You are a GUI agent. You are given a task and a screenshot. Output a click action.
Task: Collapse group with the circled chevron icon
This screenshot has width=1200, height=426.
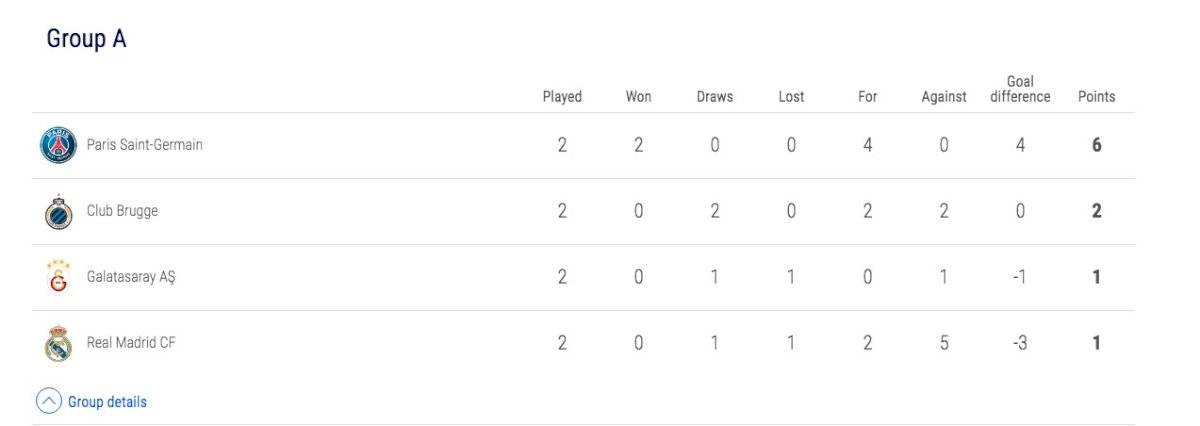pyautogui.click(x=49, y=402)
